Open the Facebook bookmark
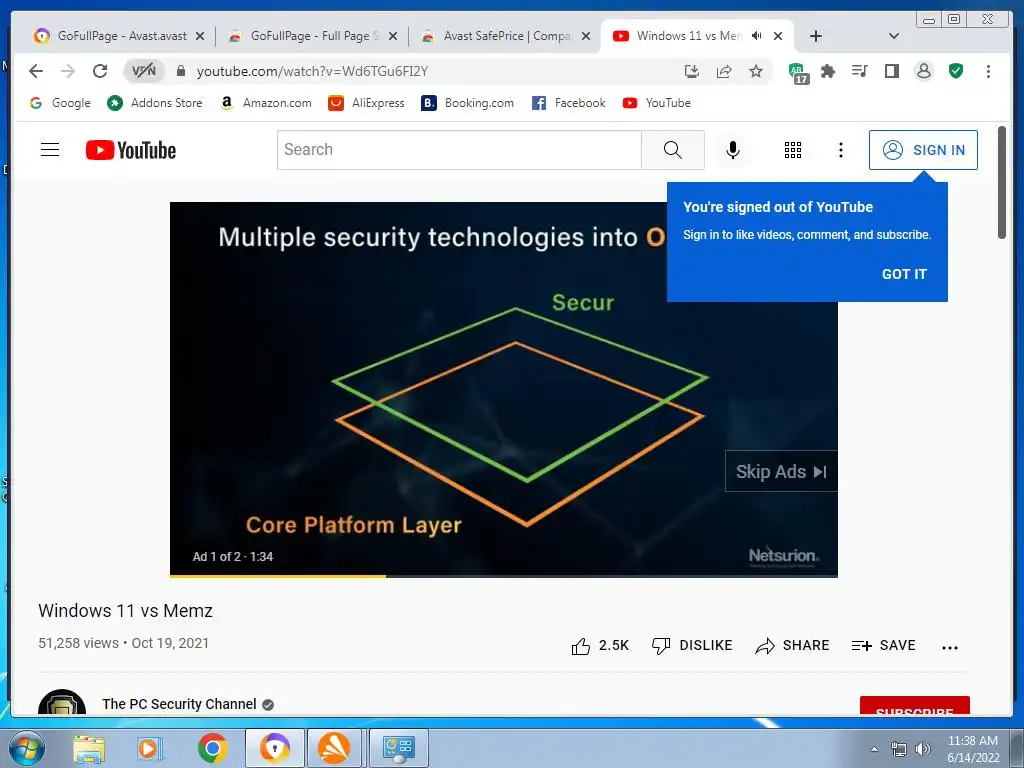 click(569, 103)
